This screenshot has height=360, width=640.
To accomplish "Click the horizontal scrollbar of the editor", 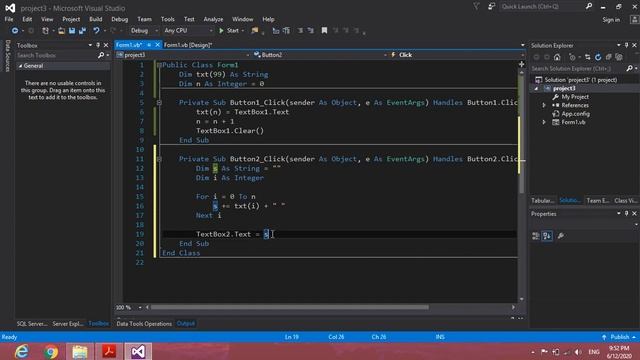I will point(290,307).
